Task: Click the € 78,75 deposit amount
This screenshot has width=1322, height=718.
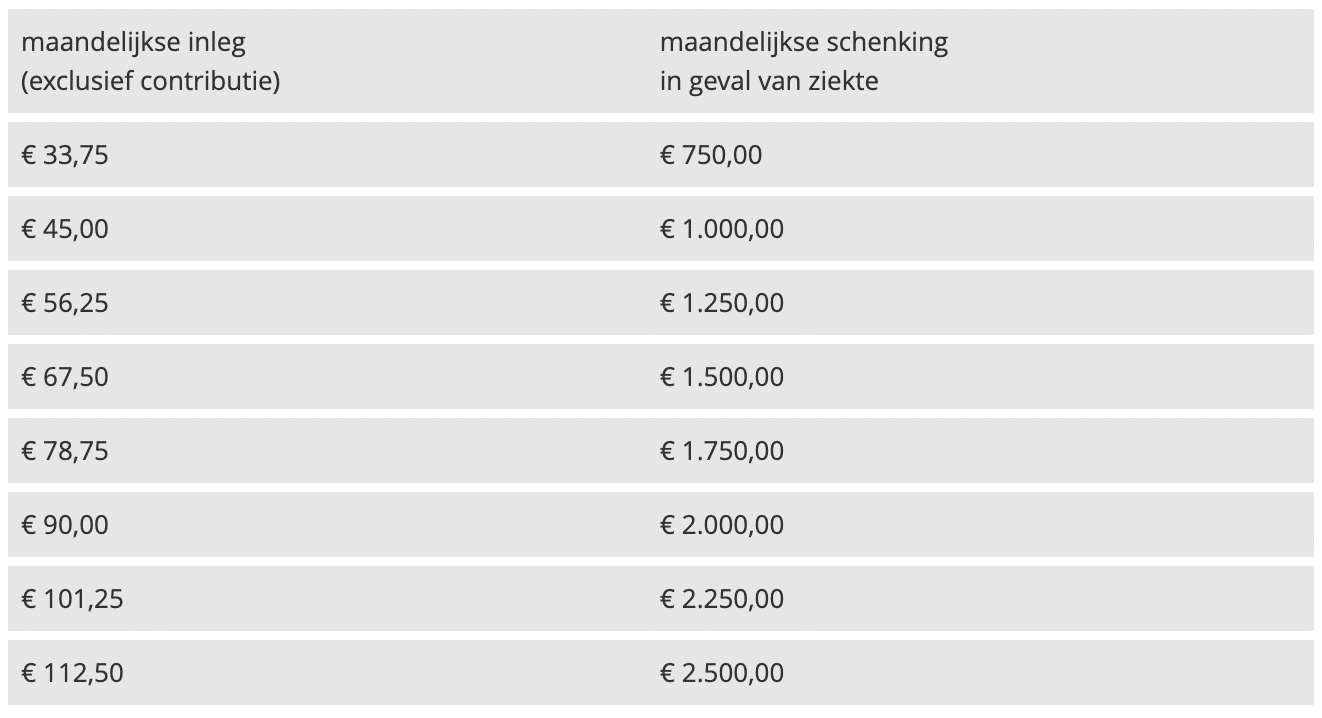Action: tap(65, 451)
